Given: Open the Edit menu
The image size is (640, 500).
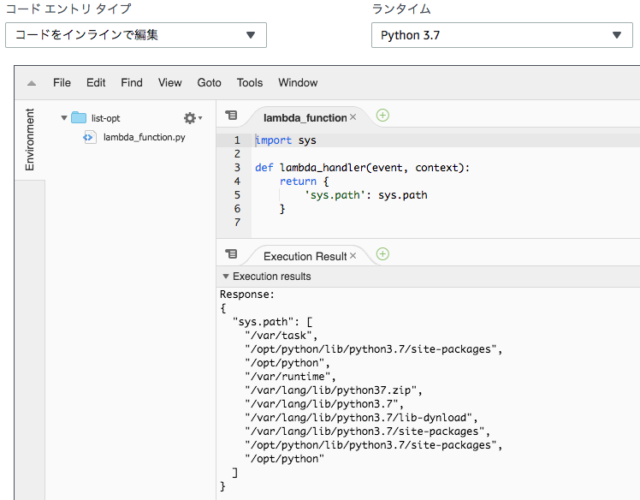Looking at the screenshot, I should pos(96,83).
